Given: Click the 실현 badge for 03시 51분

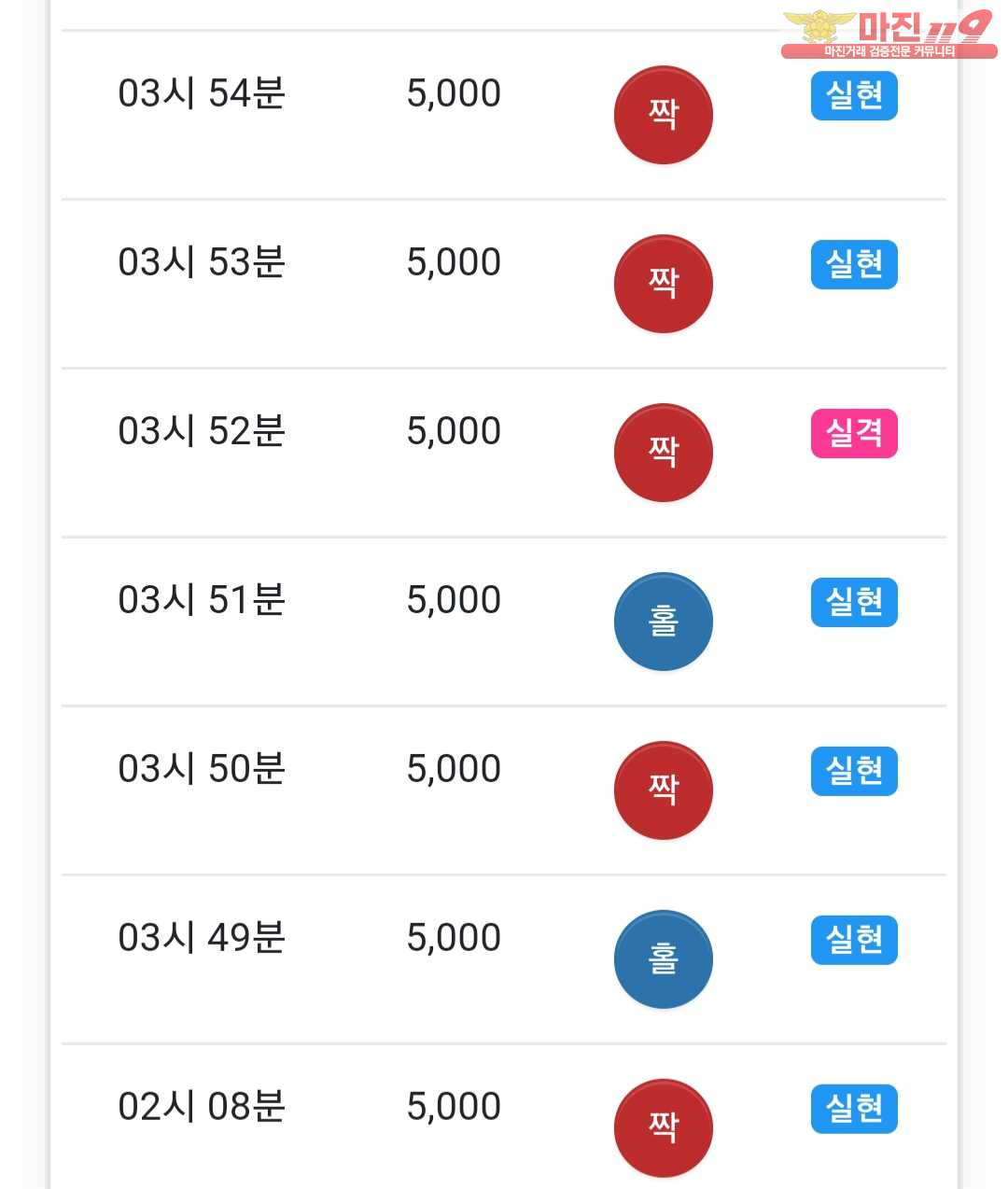Looking at the screenshot, I should click(854, 602).
